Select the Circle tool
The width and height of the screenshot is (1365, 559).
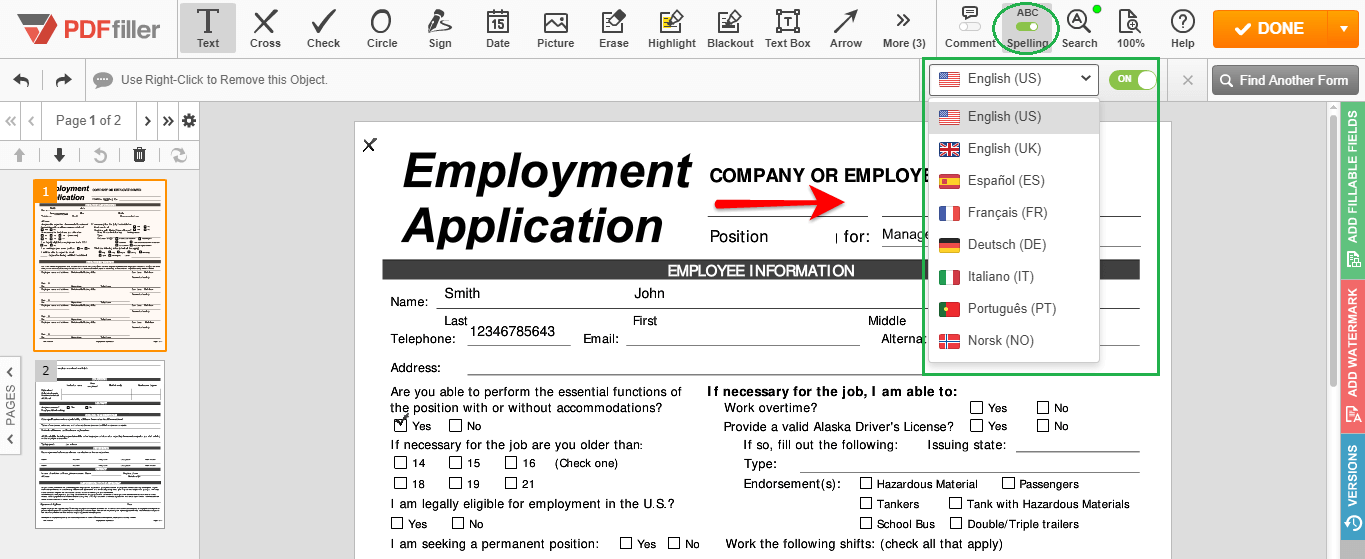[381, 28]
